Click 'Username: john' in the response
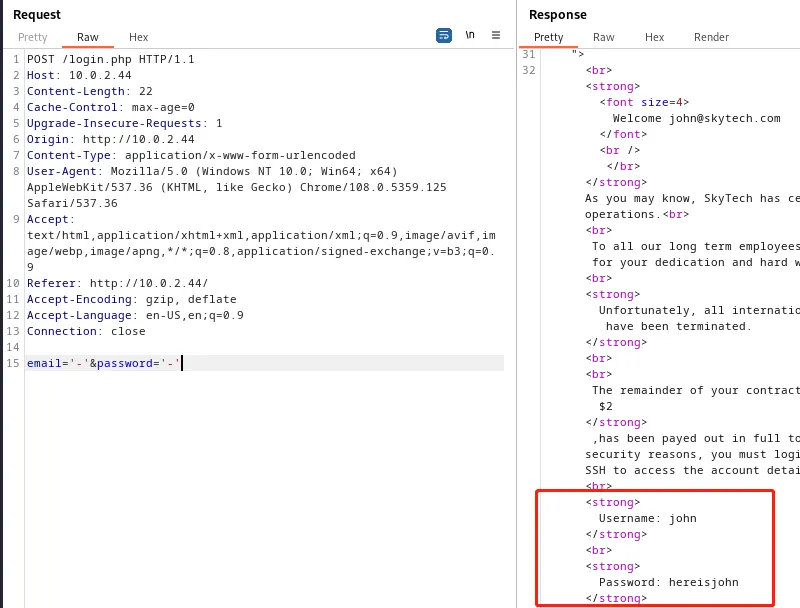Viewport: 800px width, 608px height. tap(647, 518)
